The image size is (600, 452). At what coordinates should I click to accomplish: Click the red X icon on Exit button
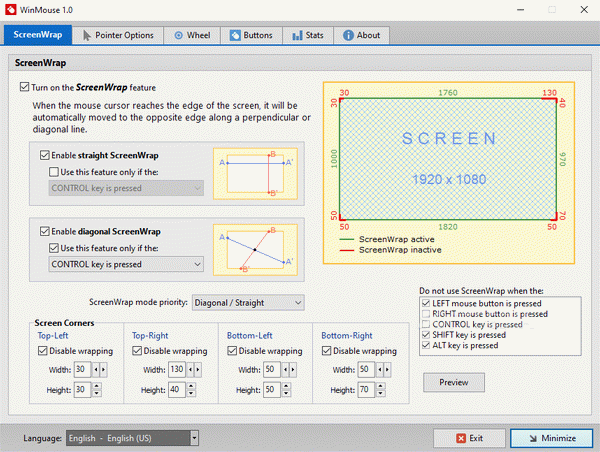[461, 438]
